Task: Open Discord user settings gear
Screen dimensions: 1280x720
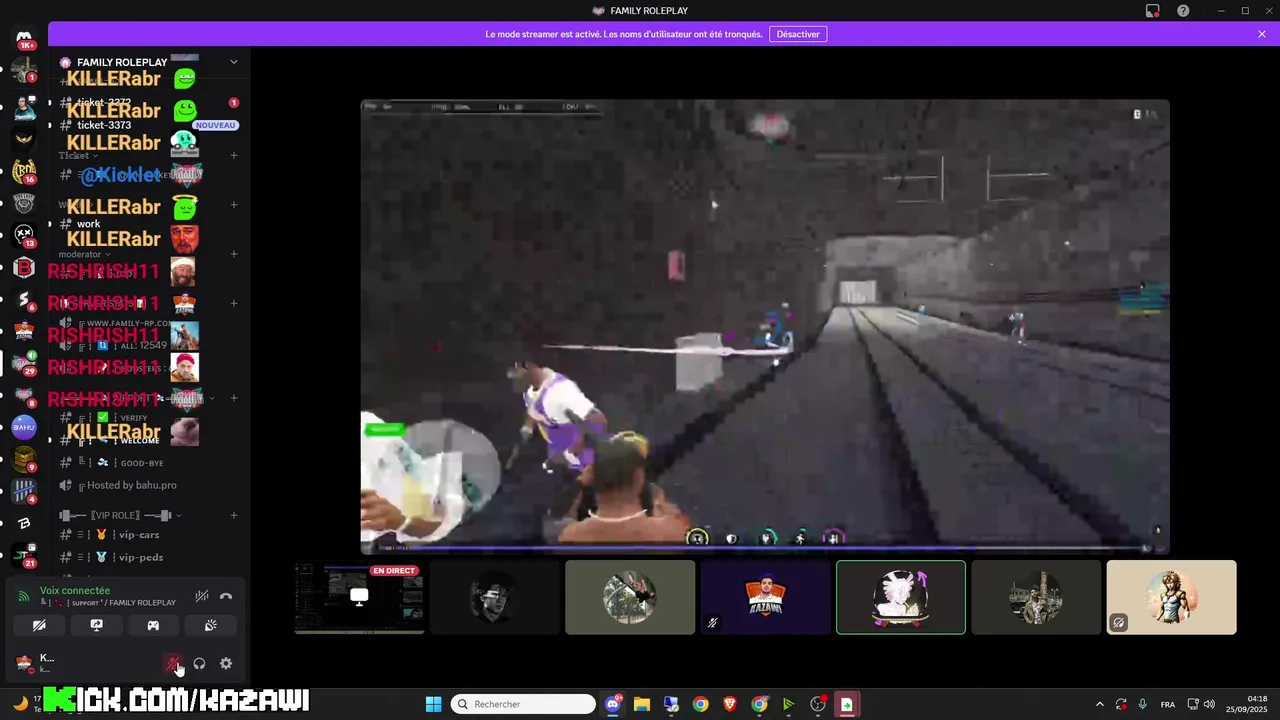Action: 226,663
